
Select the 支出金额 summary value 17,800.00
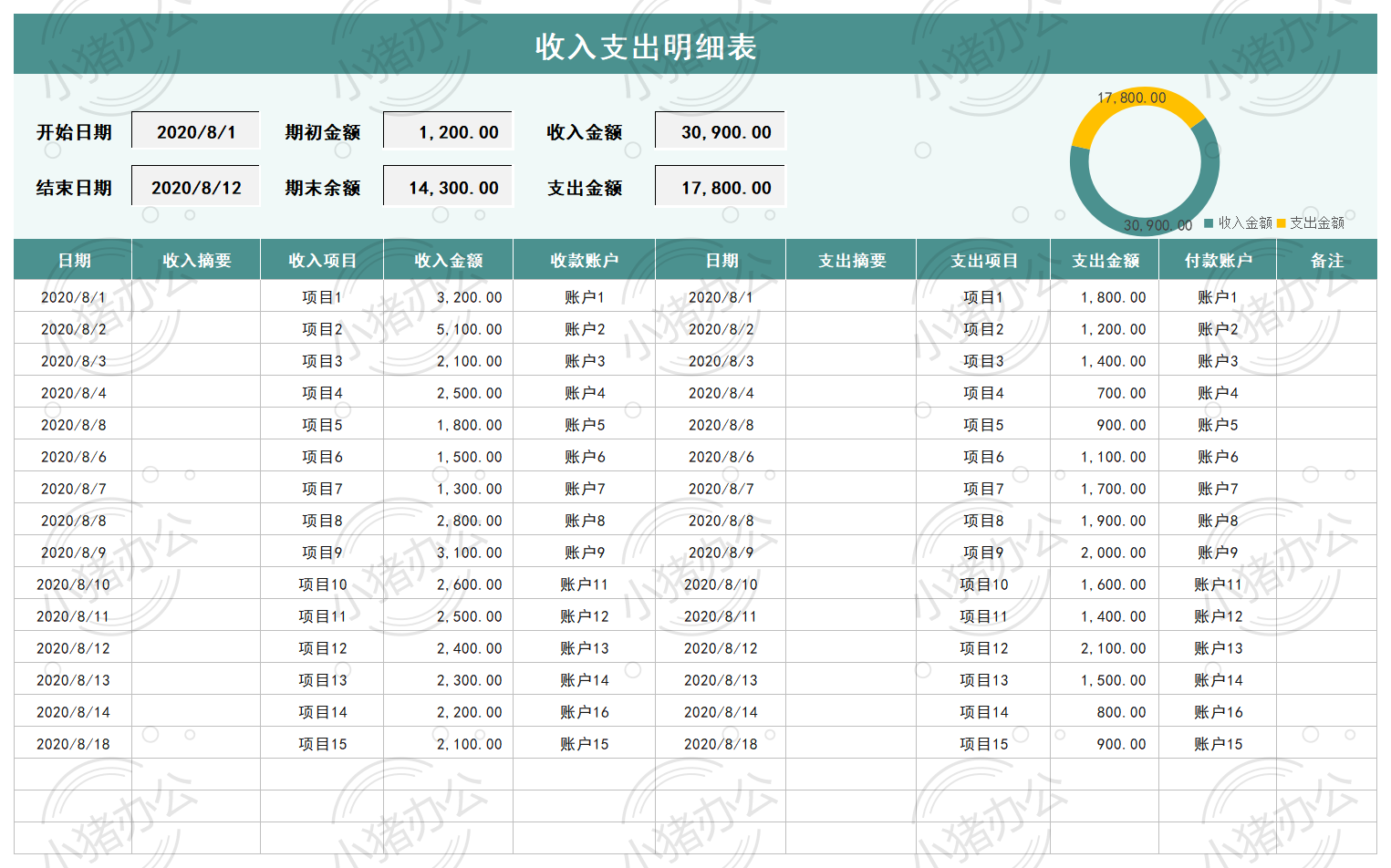pos(721,186)
